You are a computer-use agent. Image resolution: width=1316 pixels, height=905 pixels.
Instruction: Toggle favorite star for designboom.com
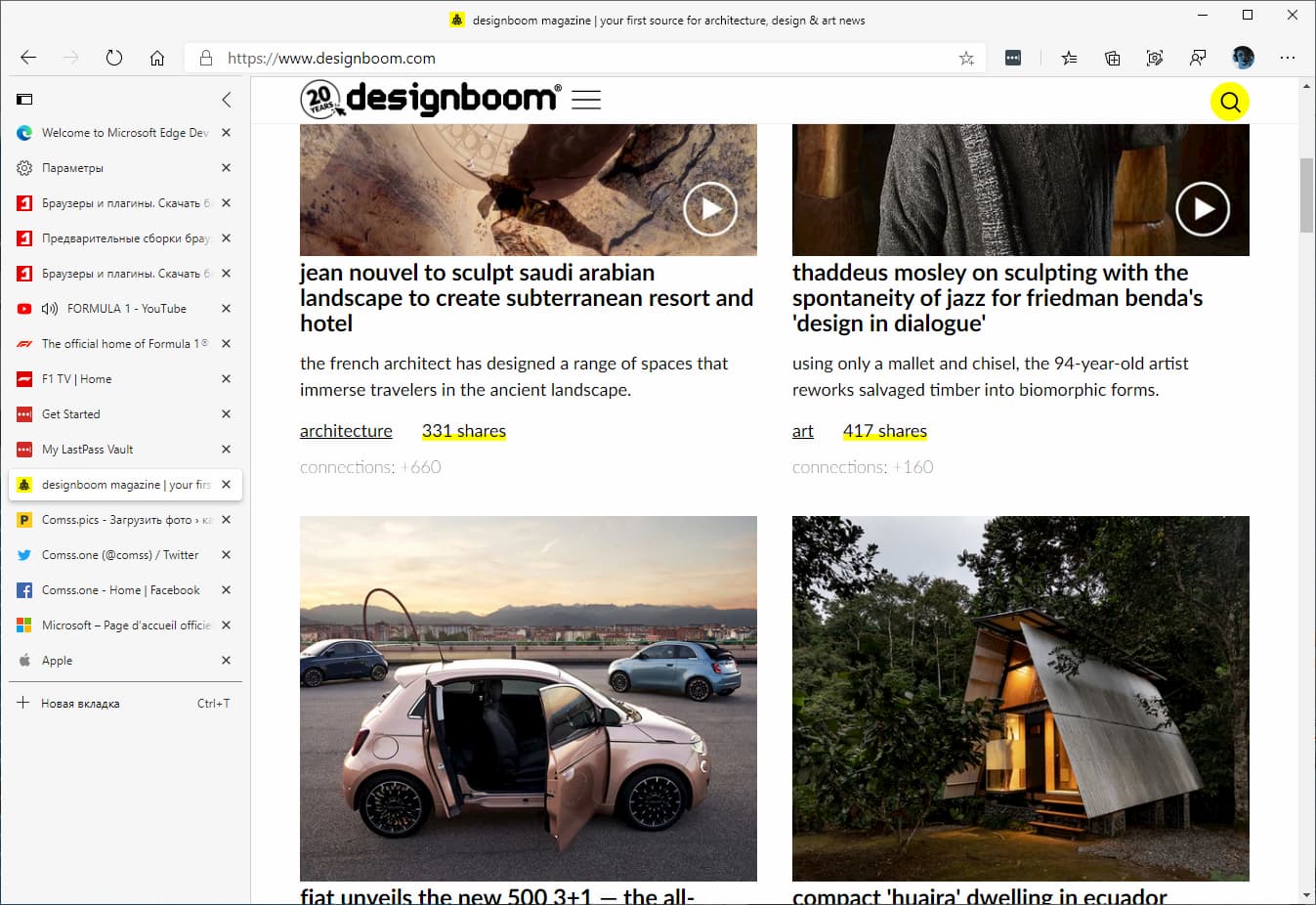pyautogui.click(x=965, y=58)
